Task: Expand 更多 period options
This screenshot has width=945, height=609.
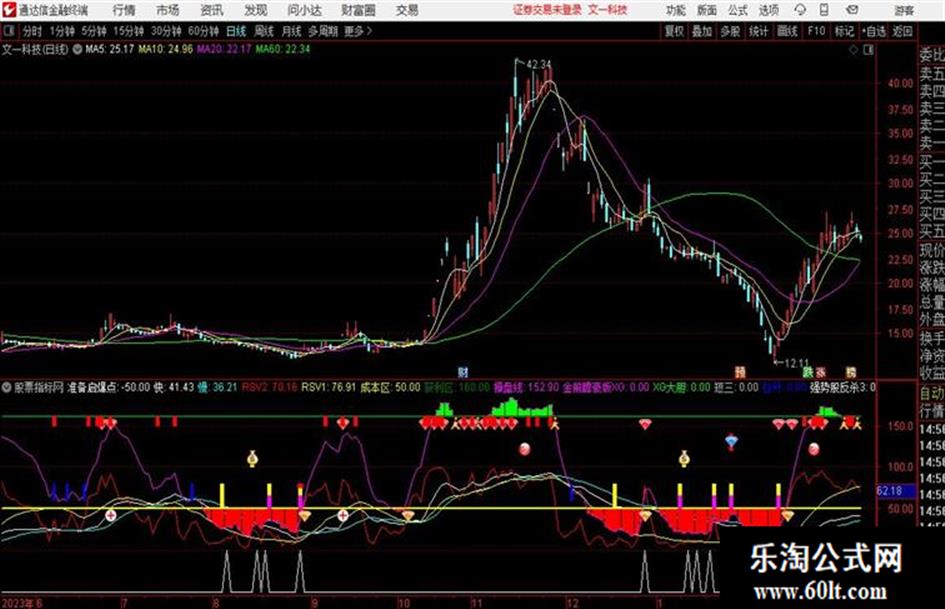Action: pos(358,31)
